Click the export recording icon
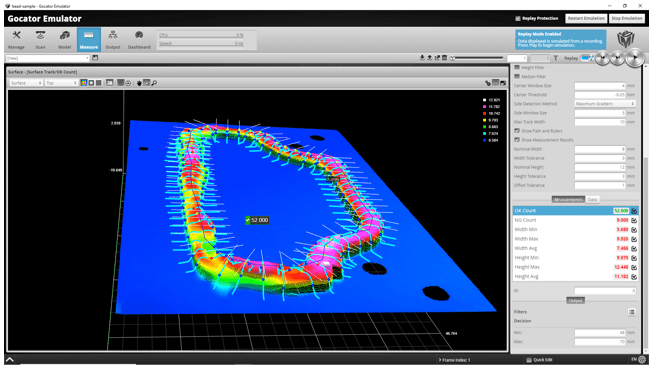This screenshot has width=654, height=369. point(437,58)
